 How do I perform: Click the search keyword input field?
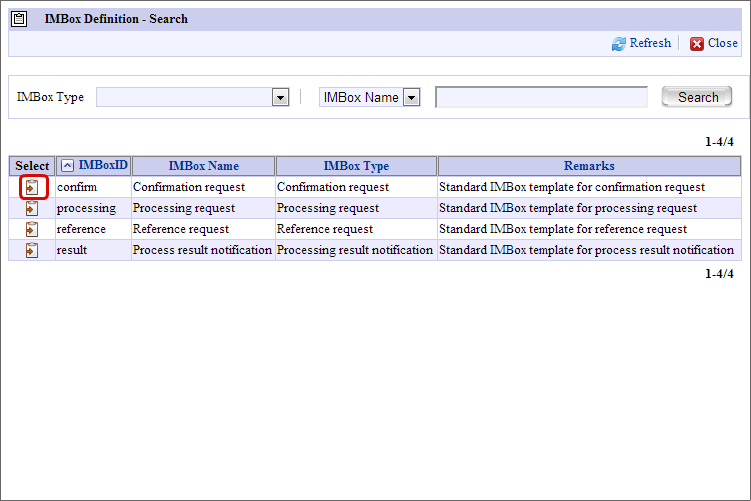pyautogui.click(x=542, y=97)
